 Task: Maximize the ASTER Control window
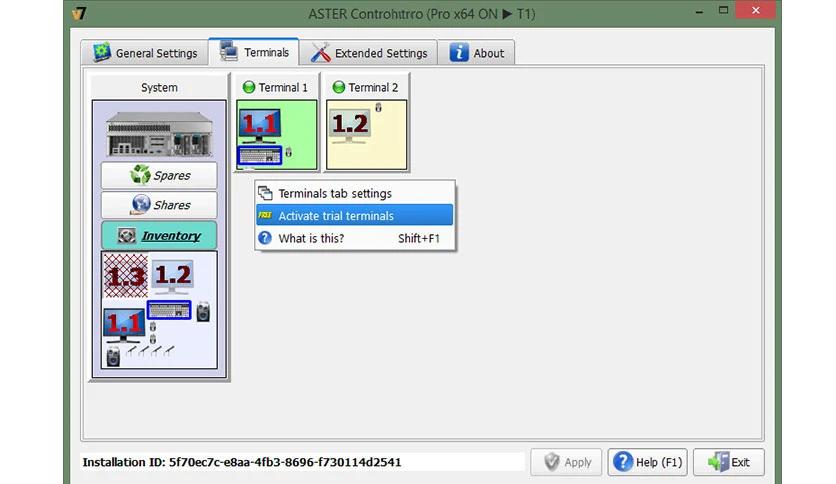point(723,10)
